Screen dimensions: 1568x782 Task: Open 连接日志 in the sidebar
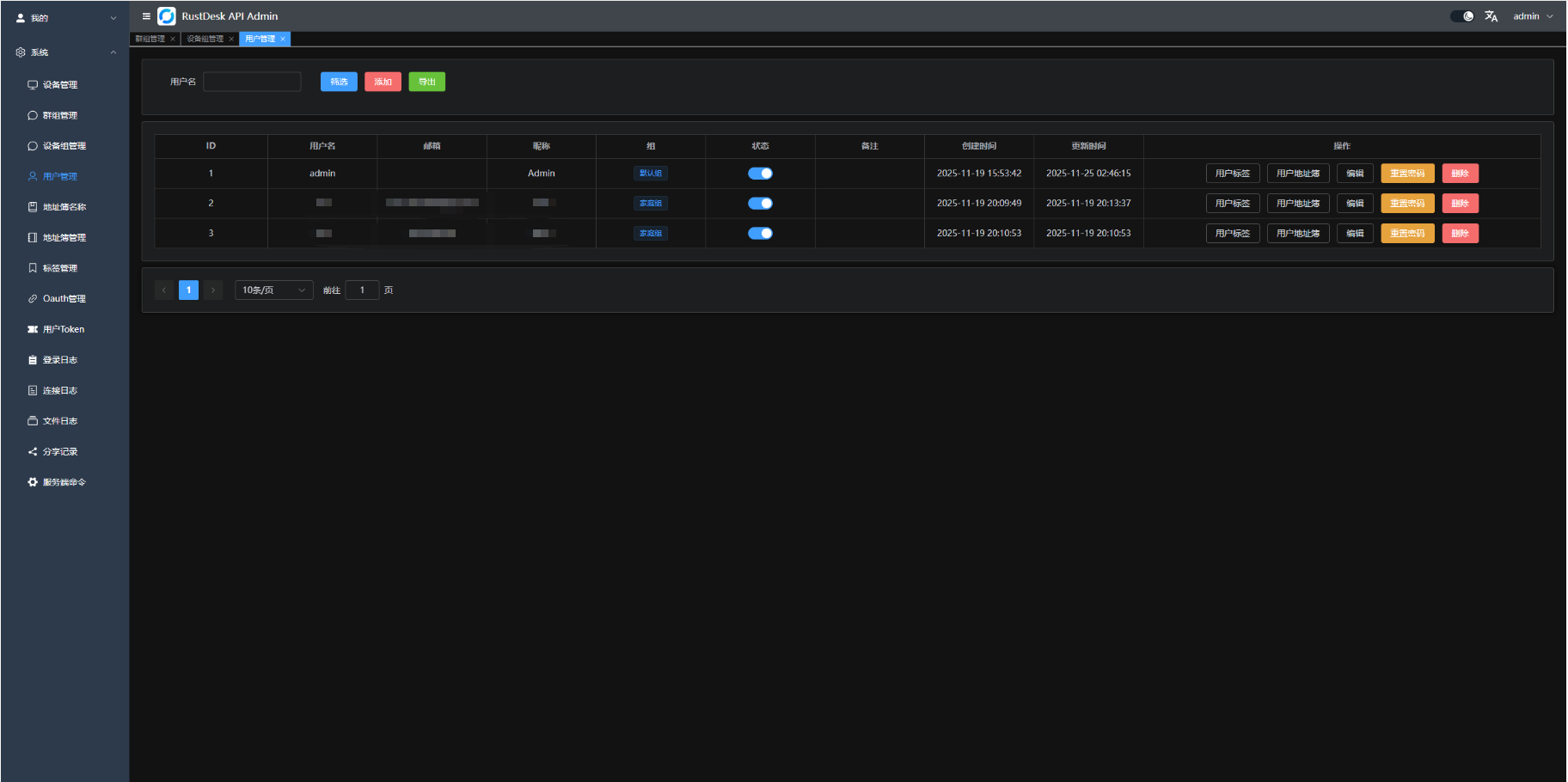[60, 391]
